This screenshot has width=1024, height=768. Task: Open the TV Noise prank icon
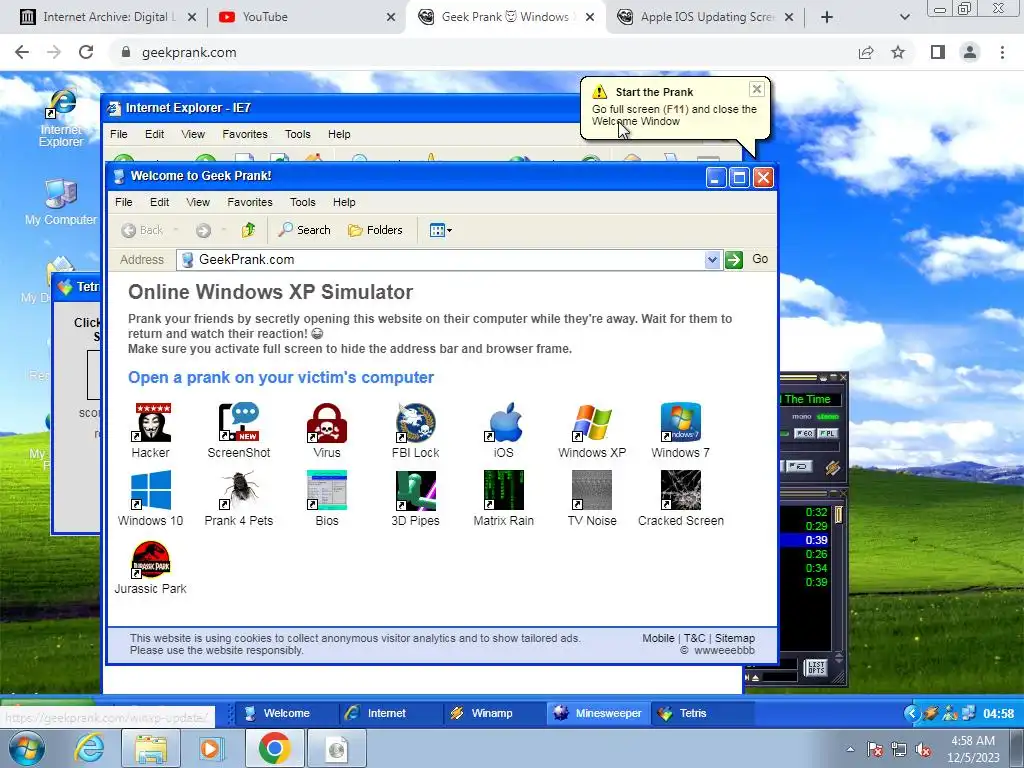(592, 498)
